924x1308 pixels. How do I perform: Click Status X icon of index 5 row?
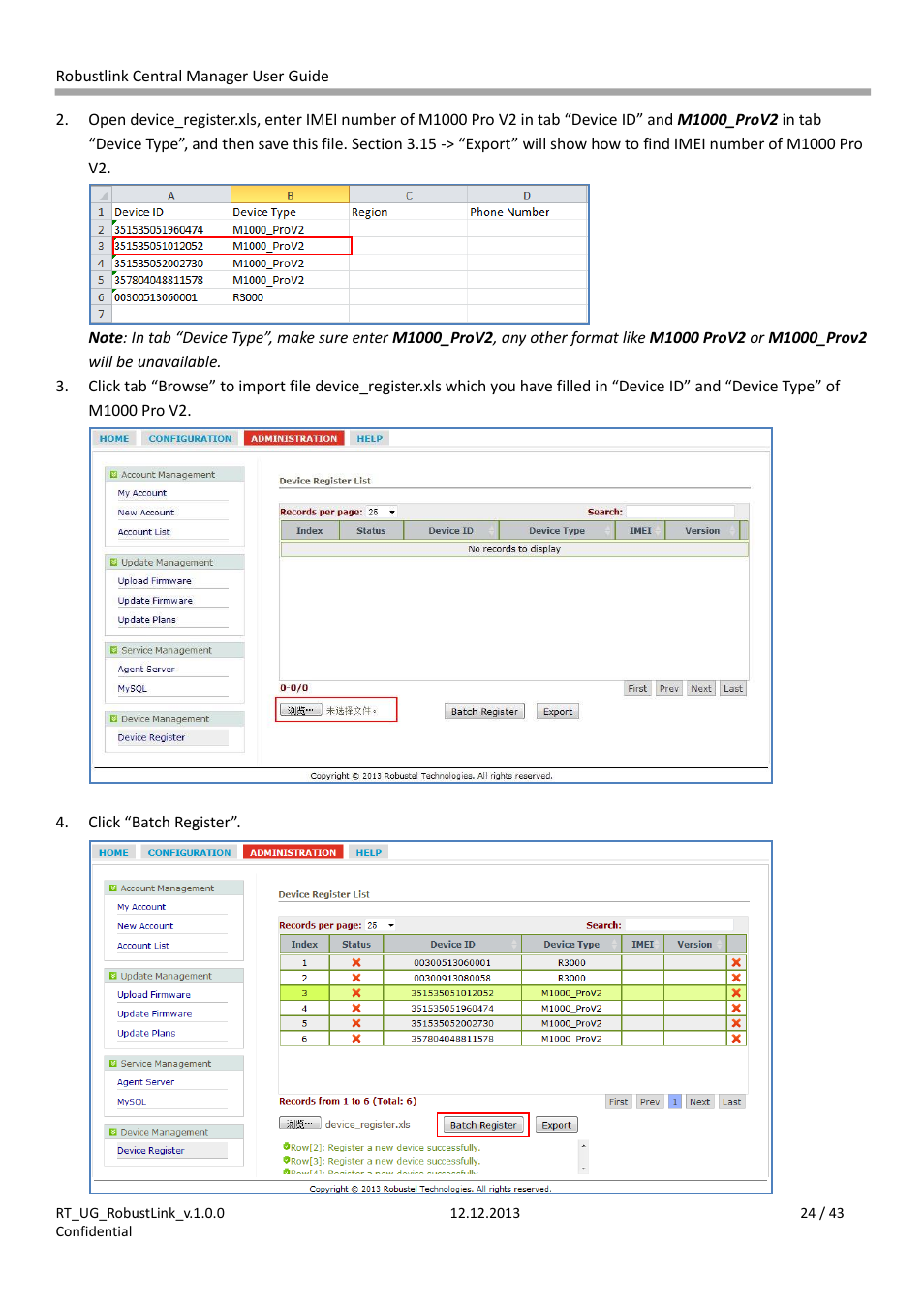coord(356,1023)
